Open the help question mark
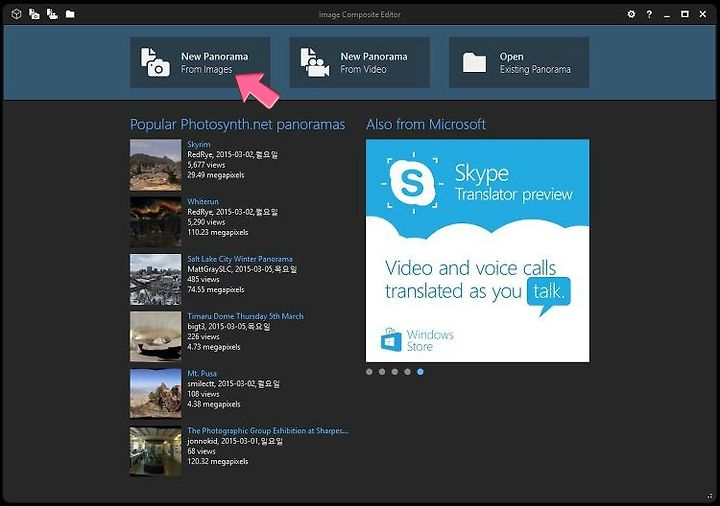This screenshot has height=506, width=720. pyautogui.click(x=649, y=15)
